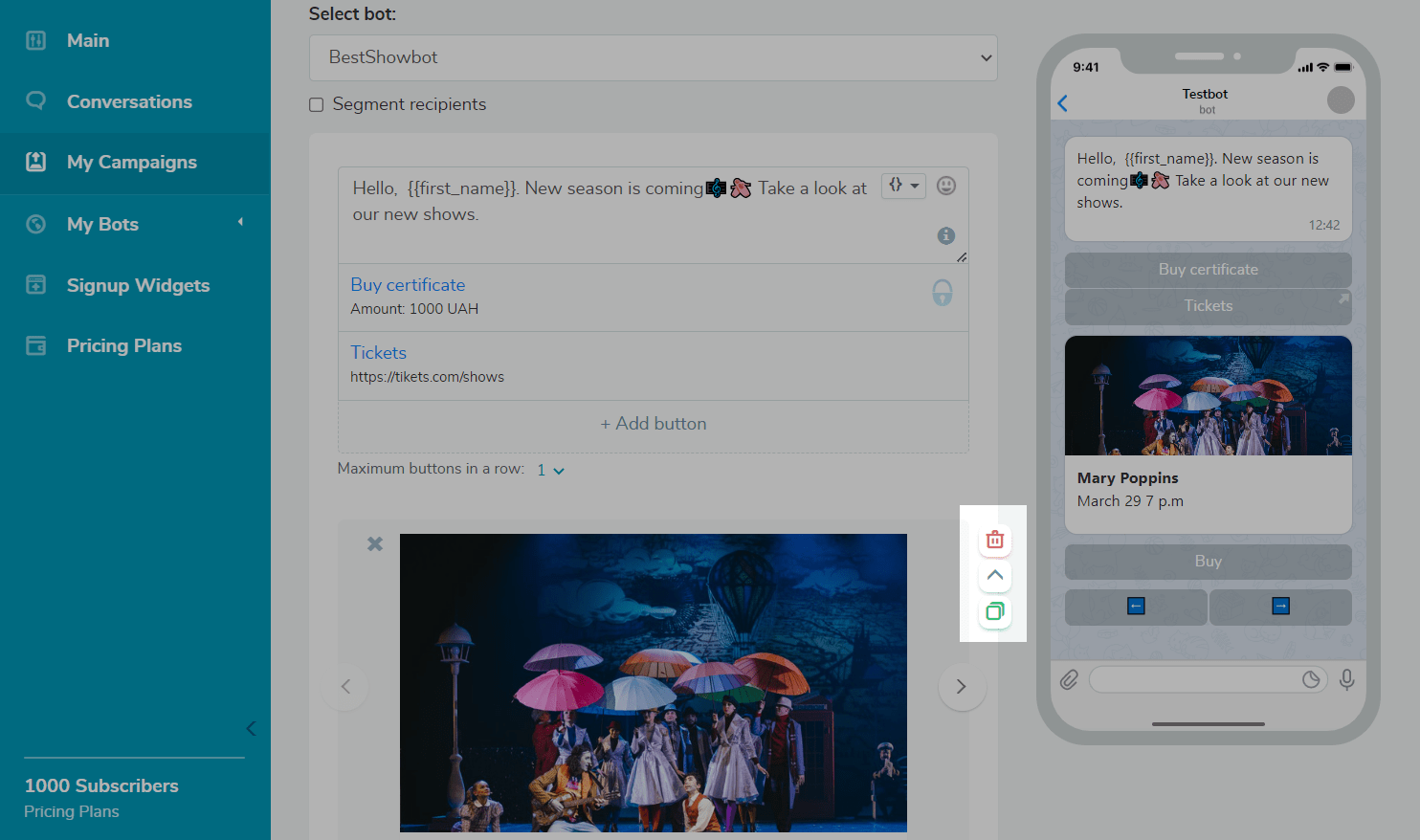Click the green duplicate block icon
Viewport: 1420px width, 840px height.
coord(994,611)
